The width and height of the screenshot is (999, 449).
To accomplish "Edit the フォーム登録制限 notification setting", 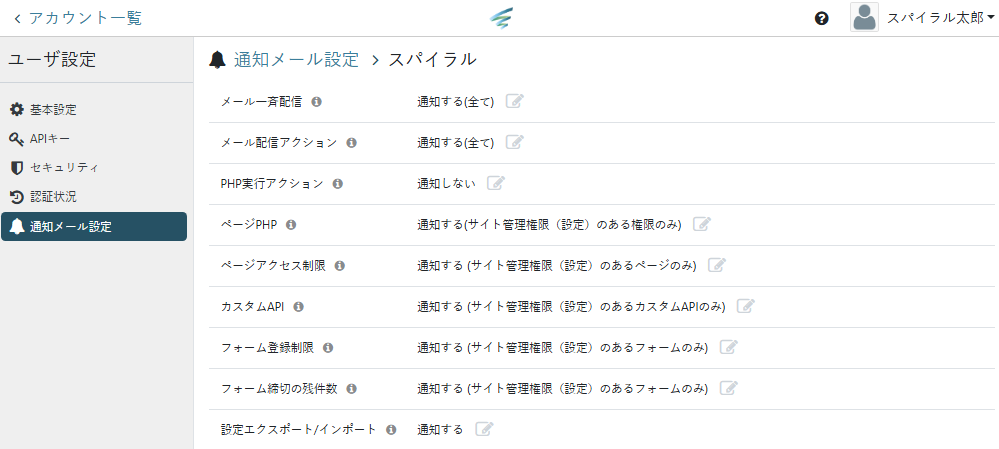I will [x=728, y=347].
